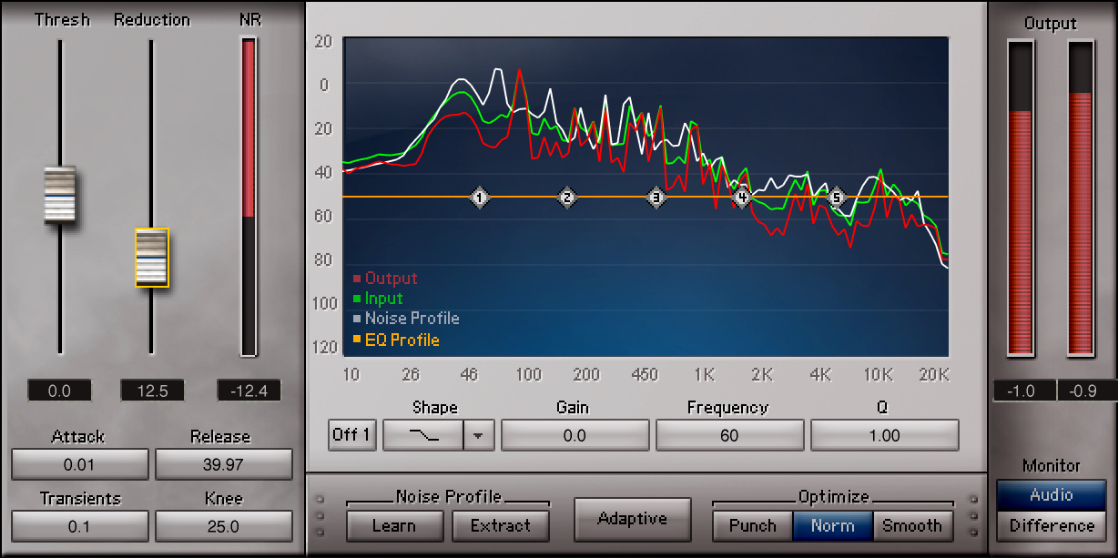The width and height of the screenshot is (1118, 558).
Task: Edit the Q field 1.00
Action: (885, 435)
